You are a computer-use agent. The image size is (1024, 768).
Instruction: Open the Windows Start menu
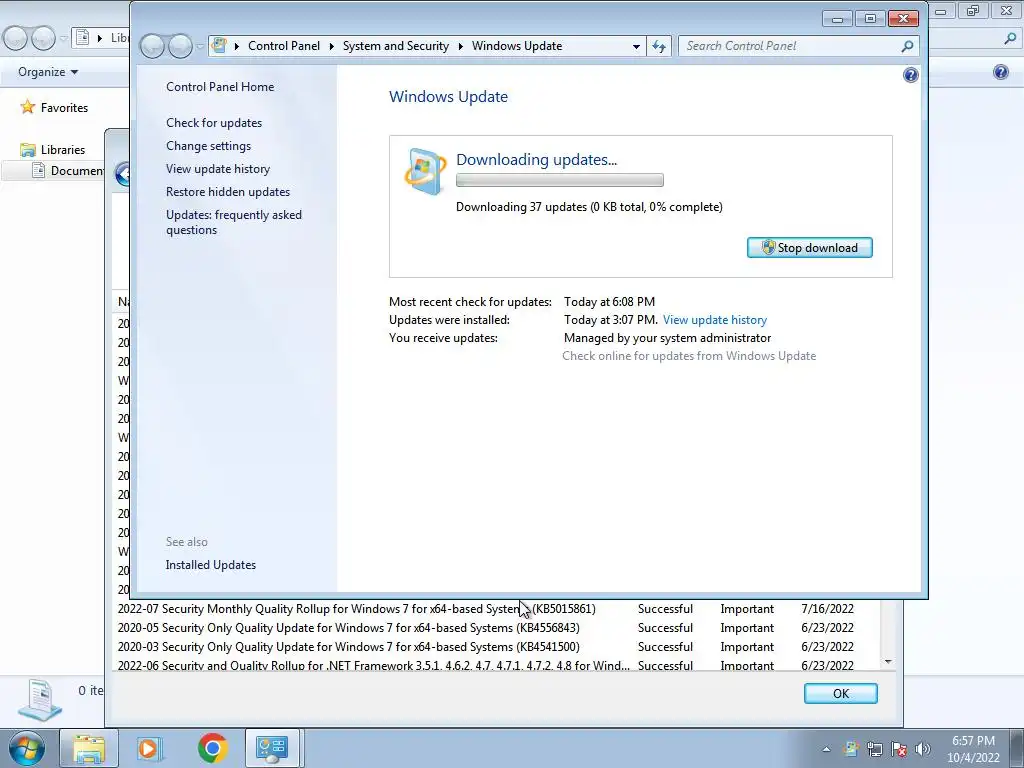pyautogui.click(x=26, y=748)
